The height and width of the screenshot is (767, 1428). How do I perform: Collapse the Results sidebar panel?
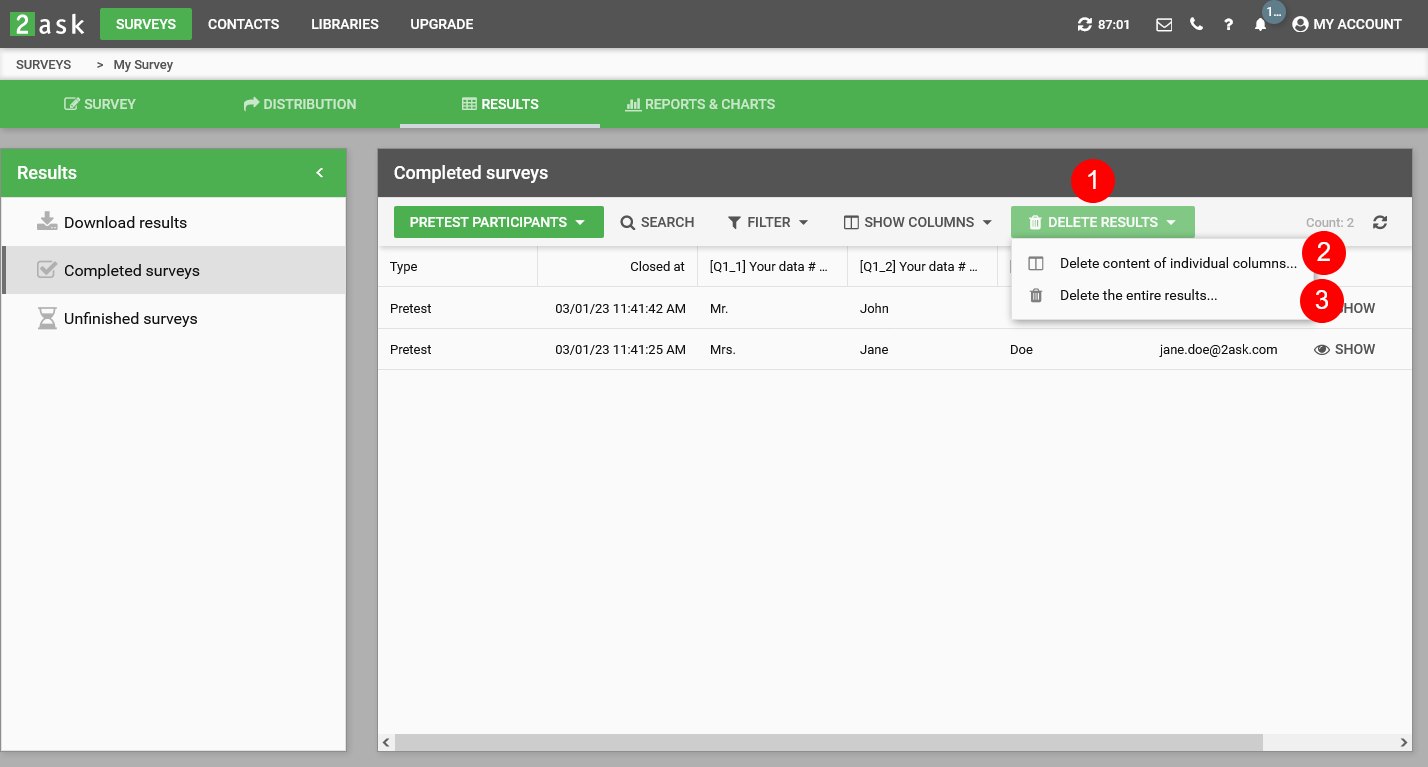[x=320, y=173]
